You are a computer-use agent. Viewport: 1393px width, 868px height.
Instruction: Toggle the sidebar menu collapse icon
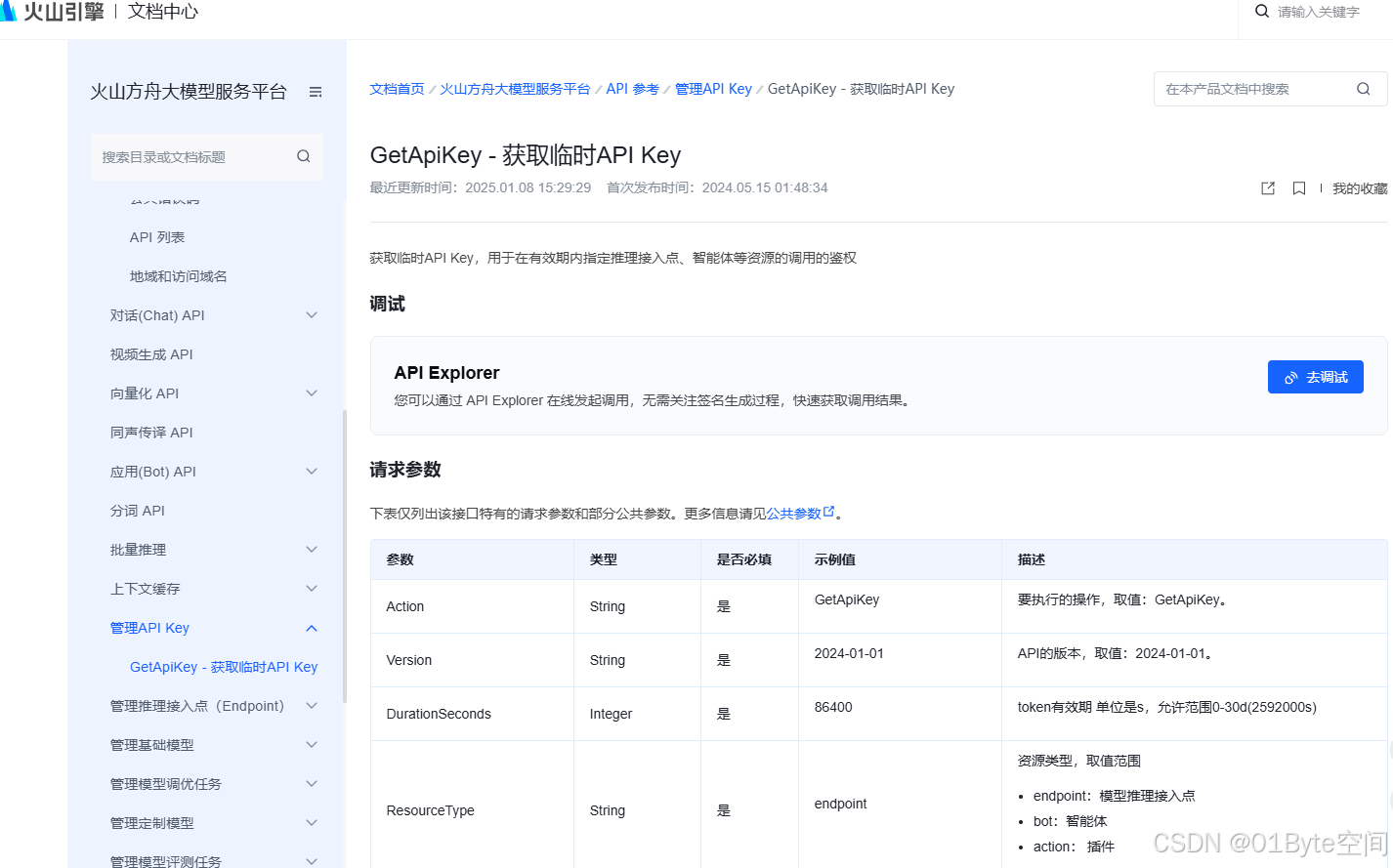[x=316, y=92]
